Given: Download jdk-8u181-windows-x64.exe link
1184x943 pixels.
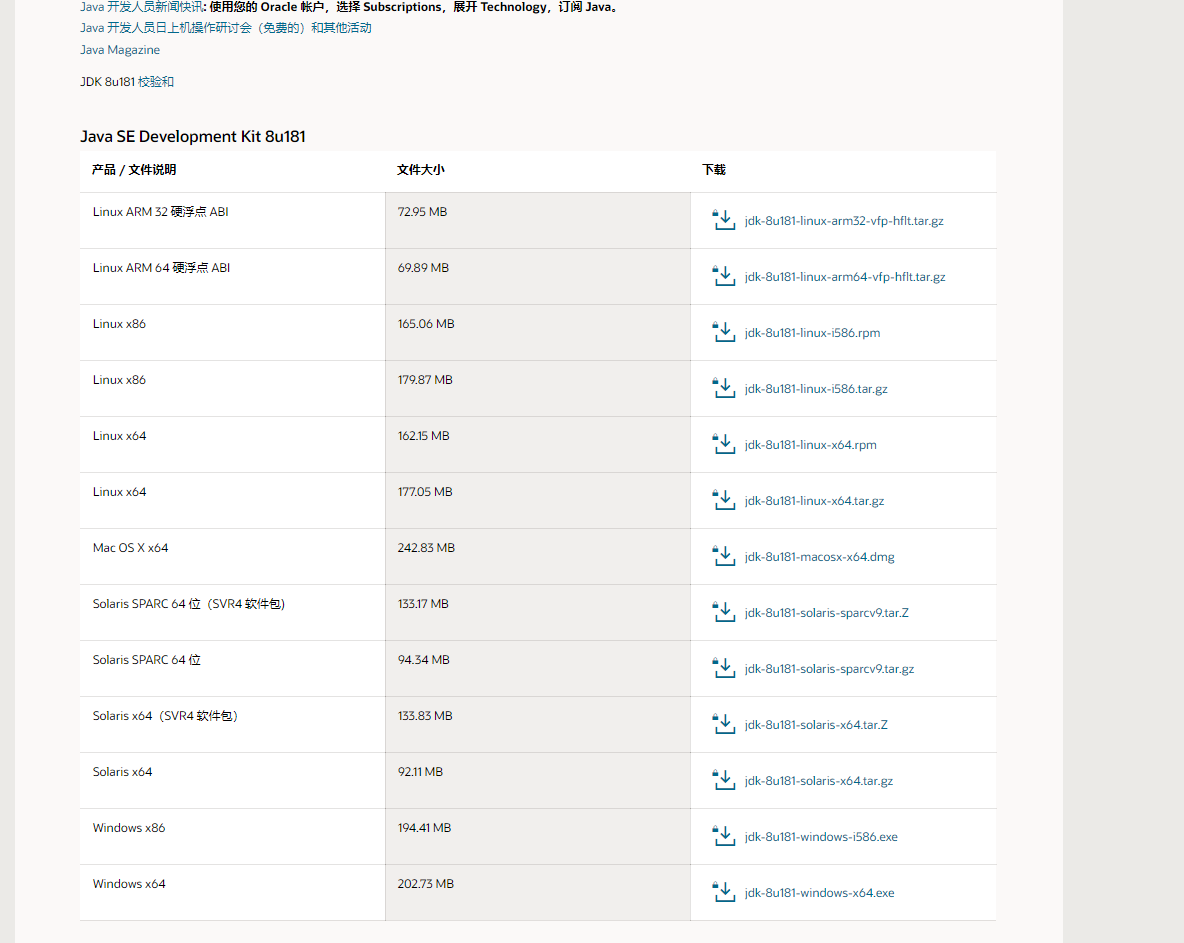Looking at the screenshot, I should tap(819, 892).
